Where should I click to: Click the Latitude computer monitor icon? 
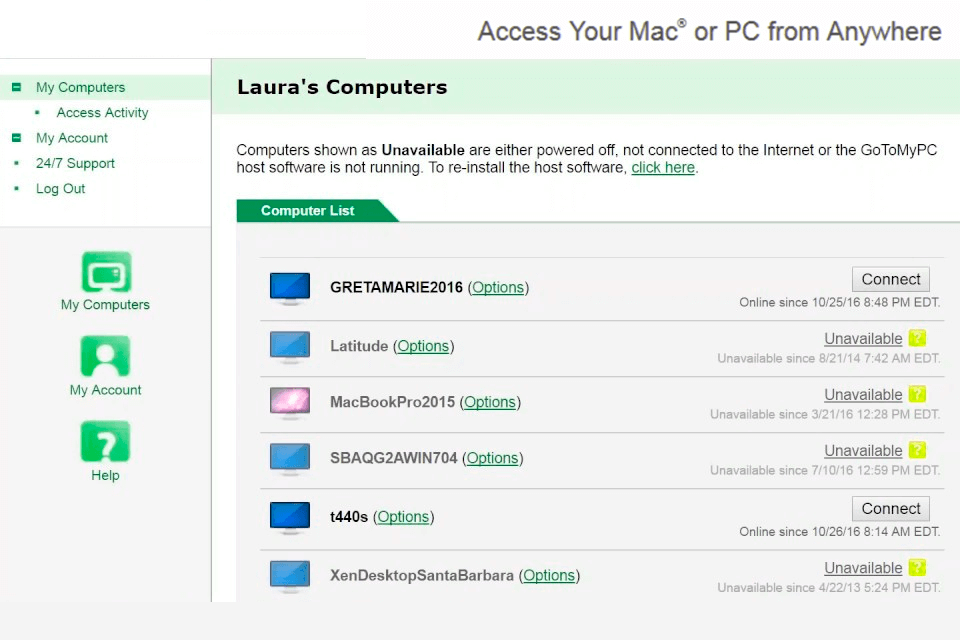[x=290, y=347]
